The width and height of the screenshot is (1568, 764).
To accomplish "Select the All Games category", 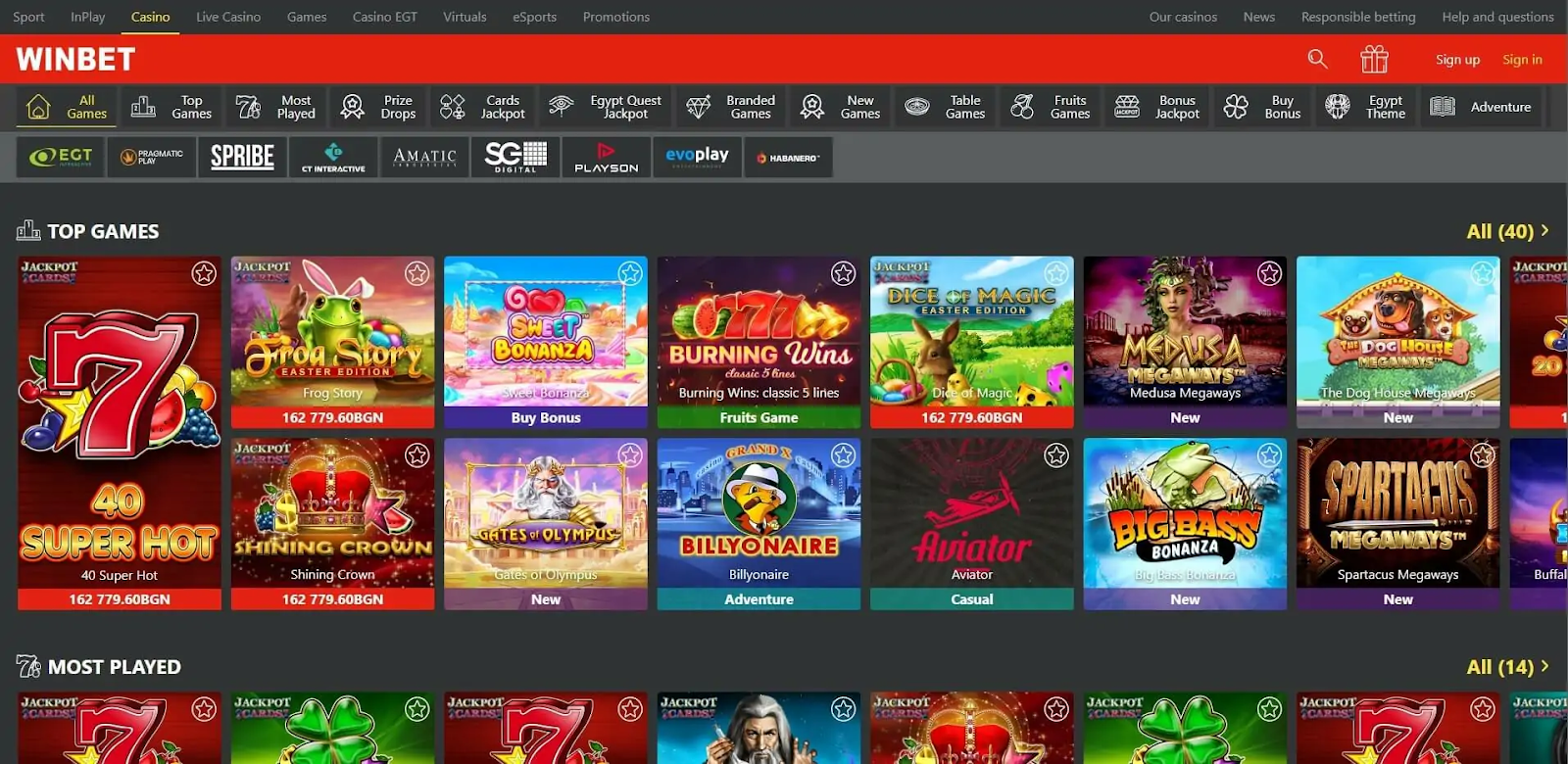I will point(67,107).
